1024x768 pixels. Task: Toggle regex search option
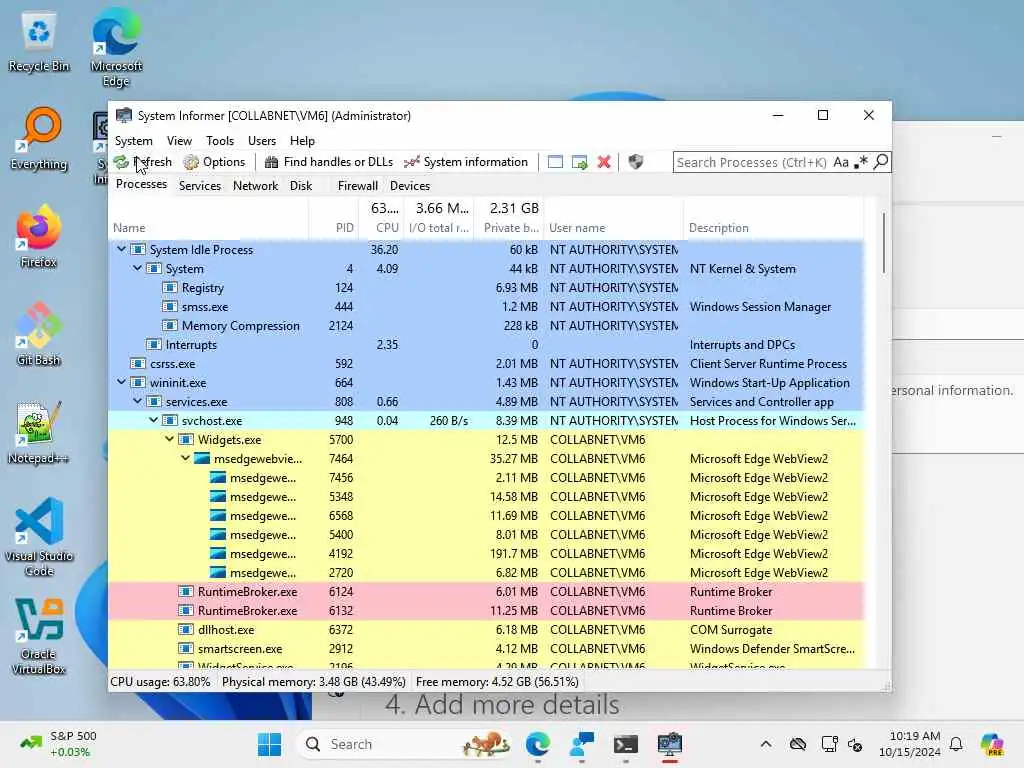(861, 162)
